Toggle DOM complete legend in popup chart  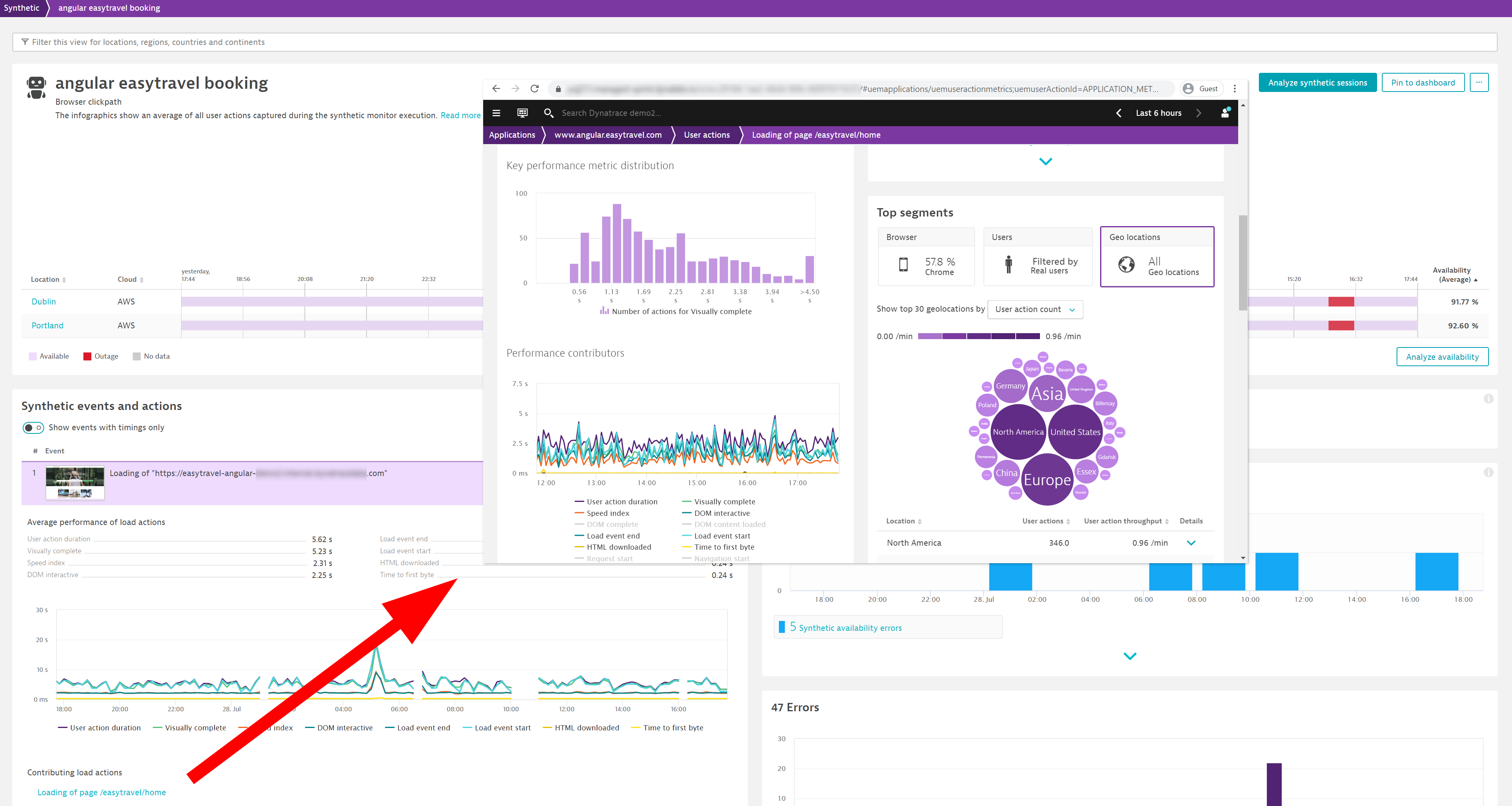tap(606, 524)
